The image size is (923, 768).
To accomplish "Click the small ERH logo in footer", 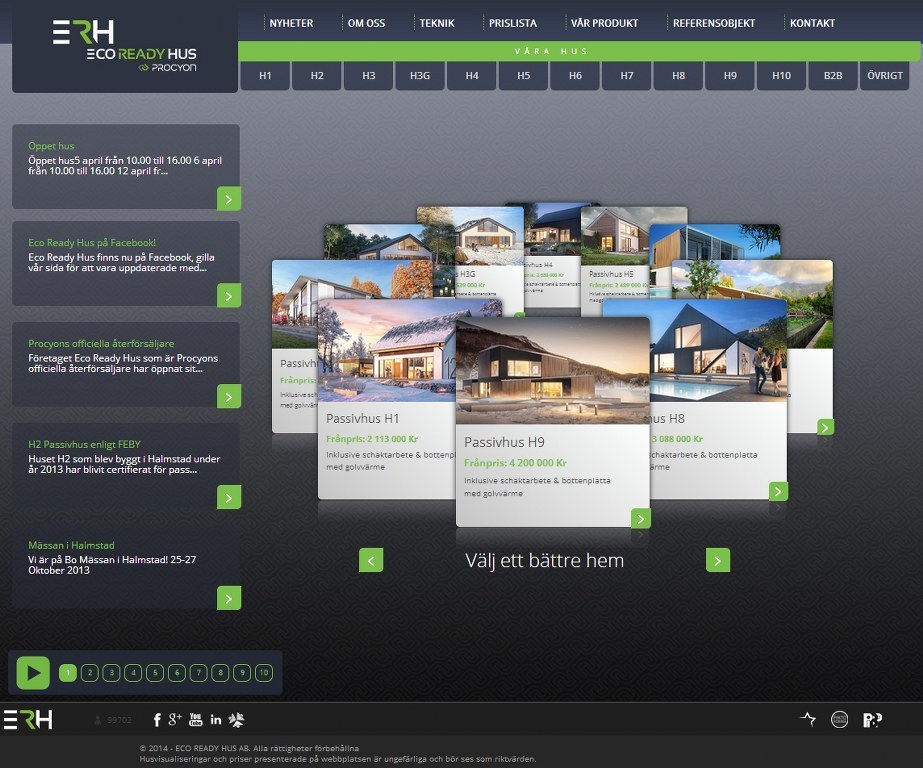I will (28, 719).
